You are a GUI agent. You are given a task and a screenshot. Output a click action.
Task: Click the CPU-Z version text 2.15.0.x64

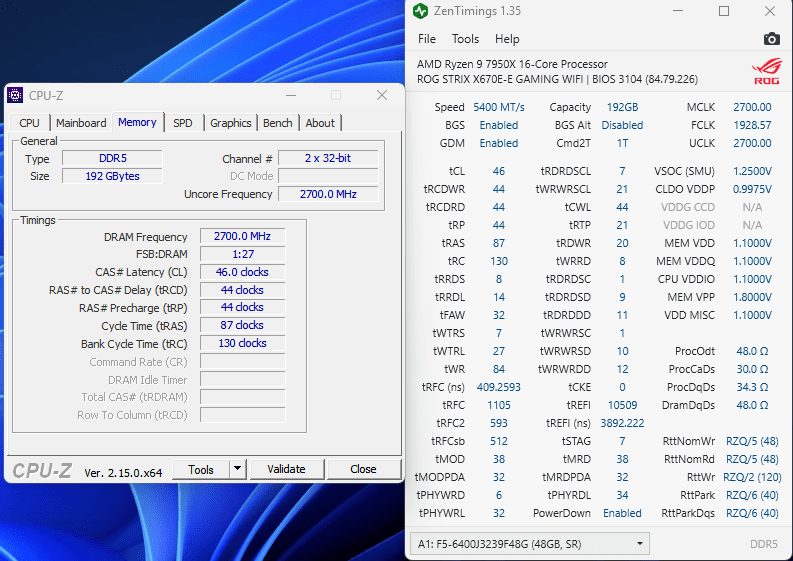tap(123, 473)
